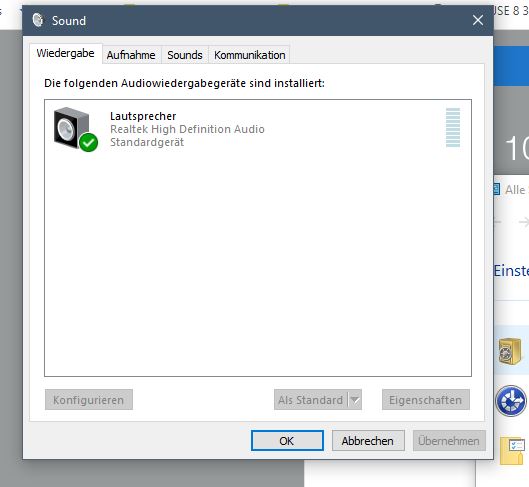Viewport: 529px width, 487px height.
Task: Expand the Als Standard dropdown arrow
Action: coord(355,400)
